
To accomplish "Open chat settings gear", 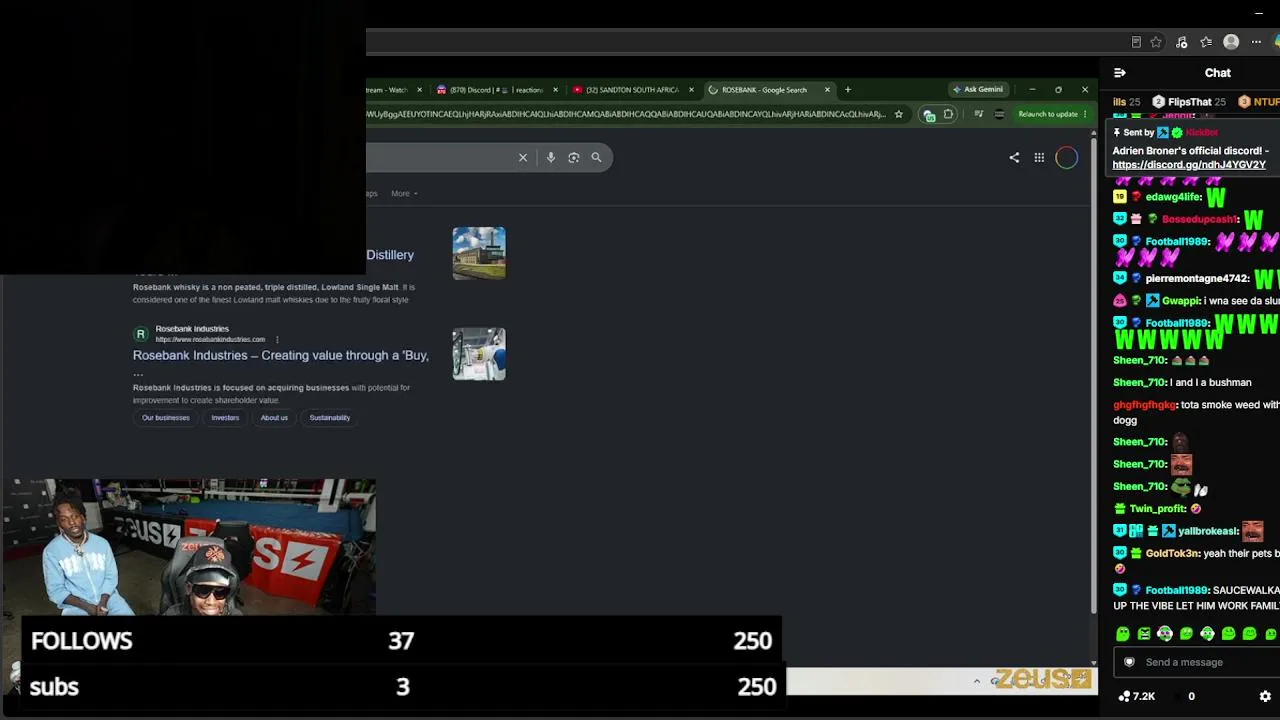I will click(1265, 696).
